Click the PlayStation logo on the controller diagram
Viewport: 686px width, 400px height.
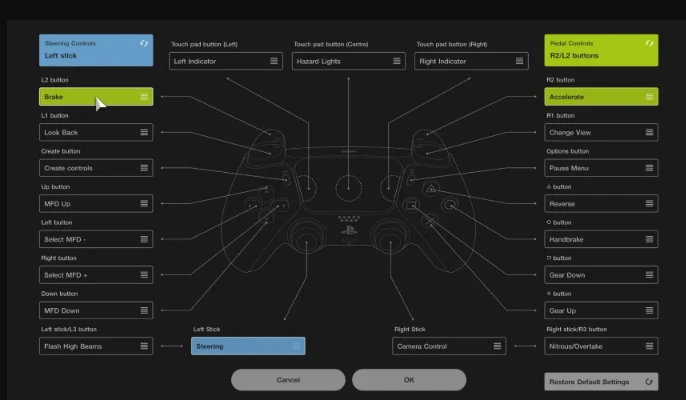tap(349, 229)
